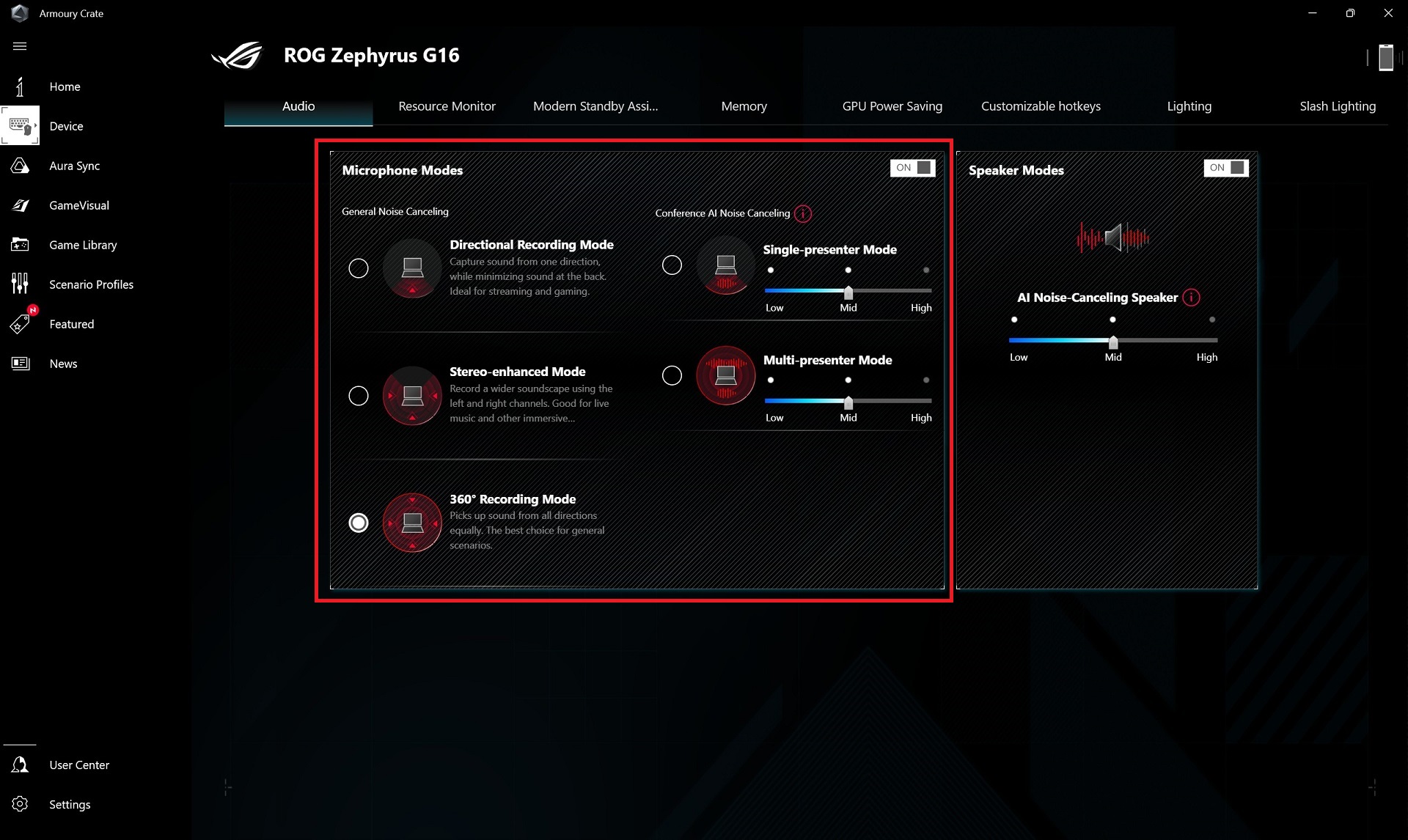The image size is (1408, 840).
Task: Click the AI Noise-Canceling Speaker info icon
Action: click(x=1191, y=298)
